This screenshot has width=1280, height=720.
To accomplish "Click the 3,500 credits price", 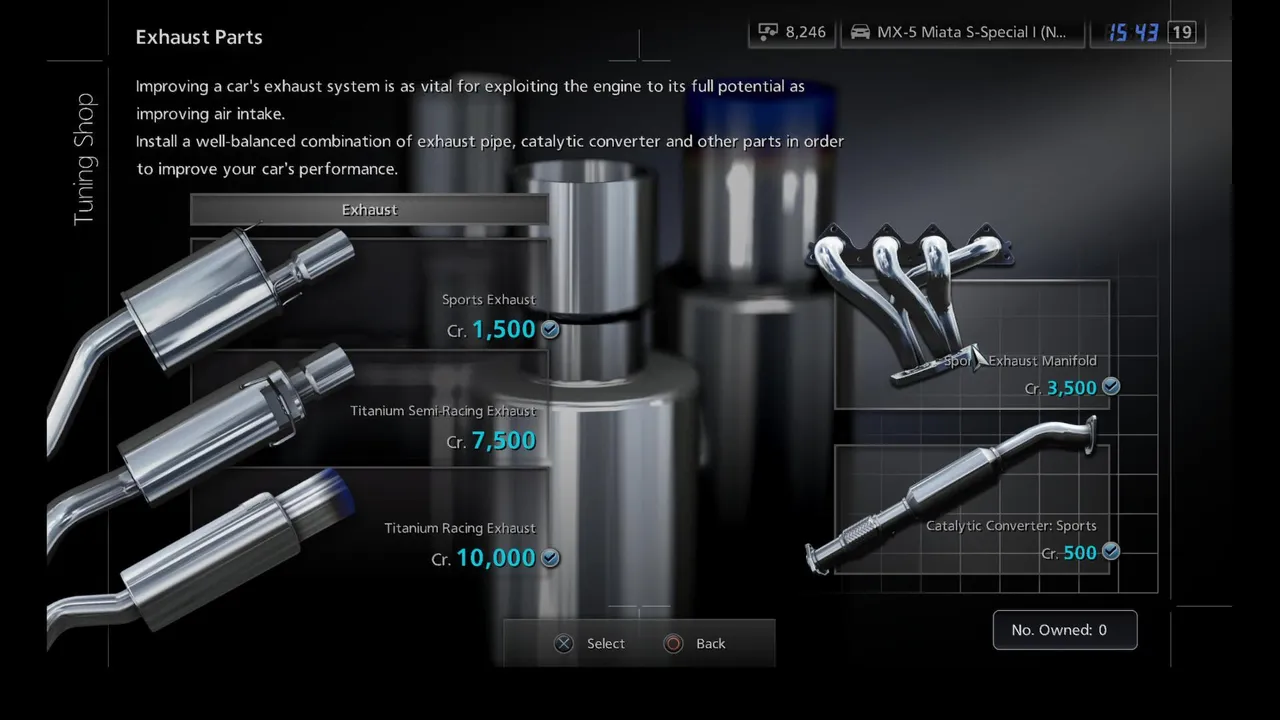I will coord(1071,387).
